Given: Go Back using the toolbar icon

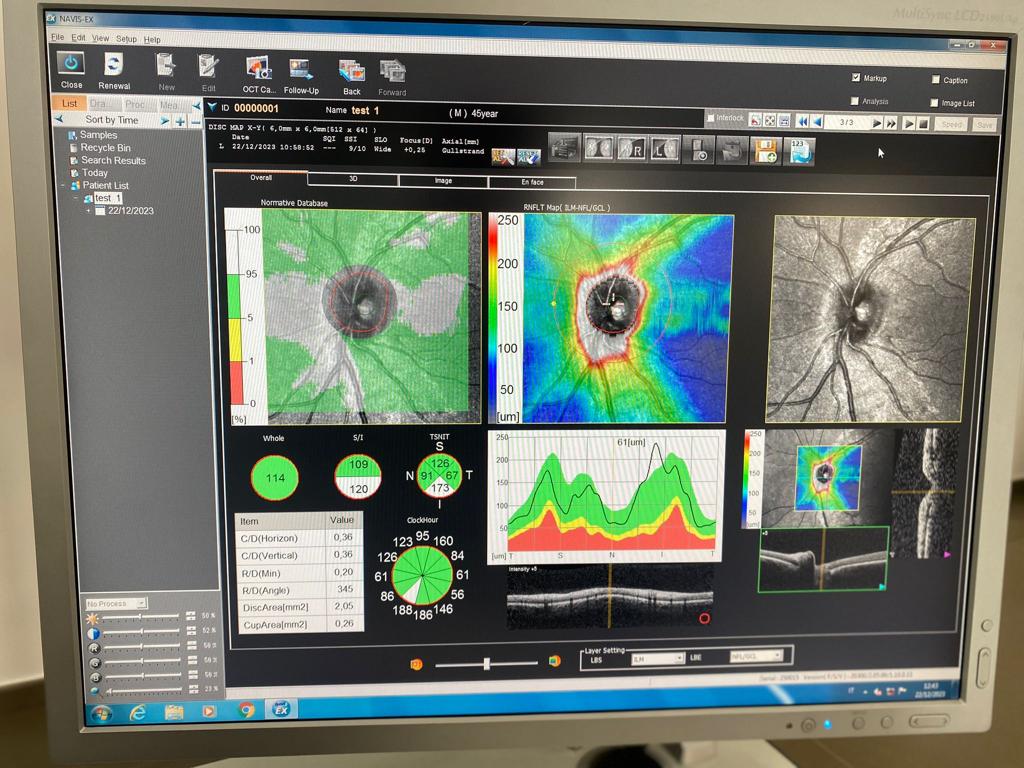Looking at the screenshot, I should (351, 71).
